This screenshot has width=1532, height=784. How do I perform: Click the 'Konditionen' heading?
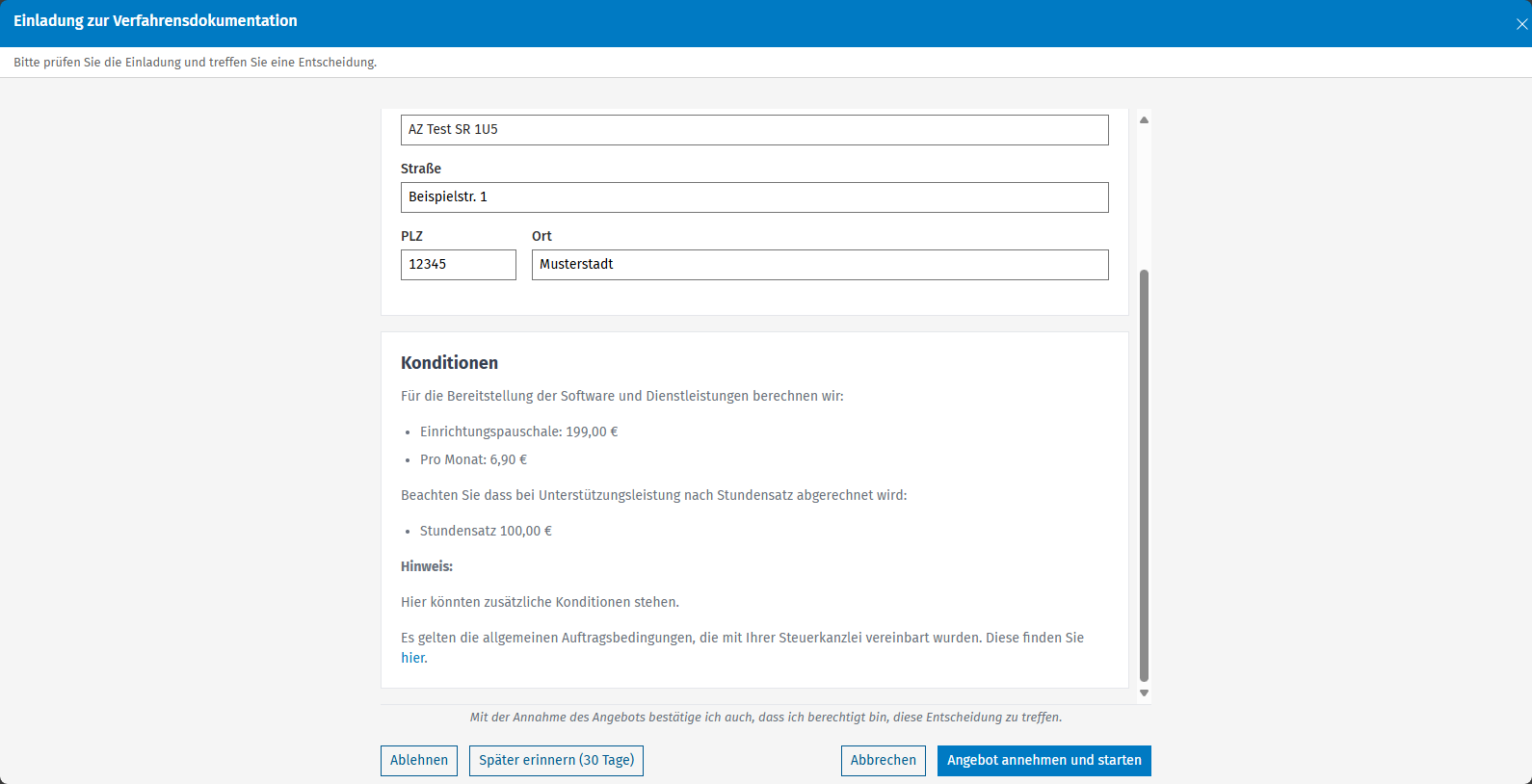[449, 363]
